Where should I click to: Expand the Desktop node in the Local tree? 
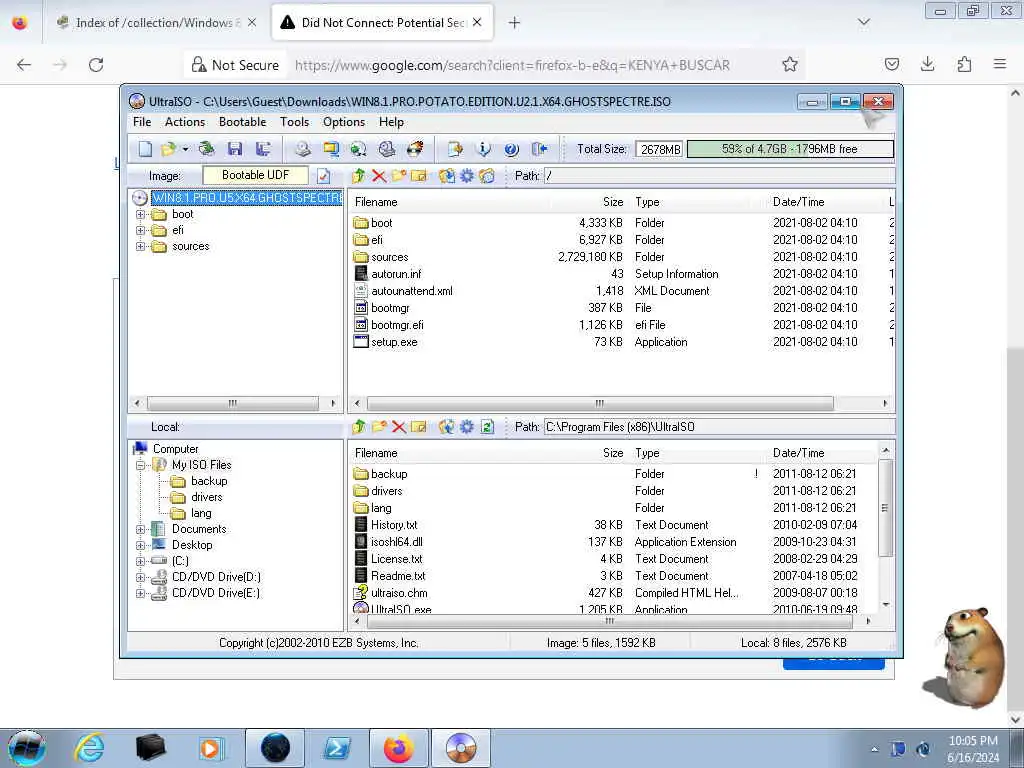pos(140,545)
